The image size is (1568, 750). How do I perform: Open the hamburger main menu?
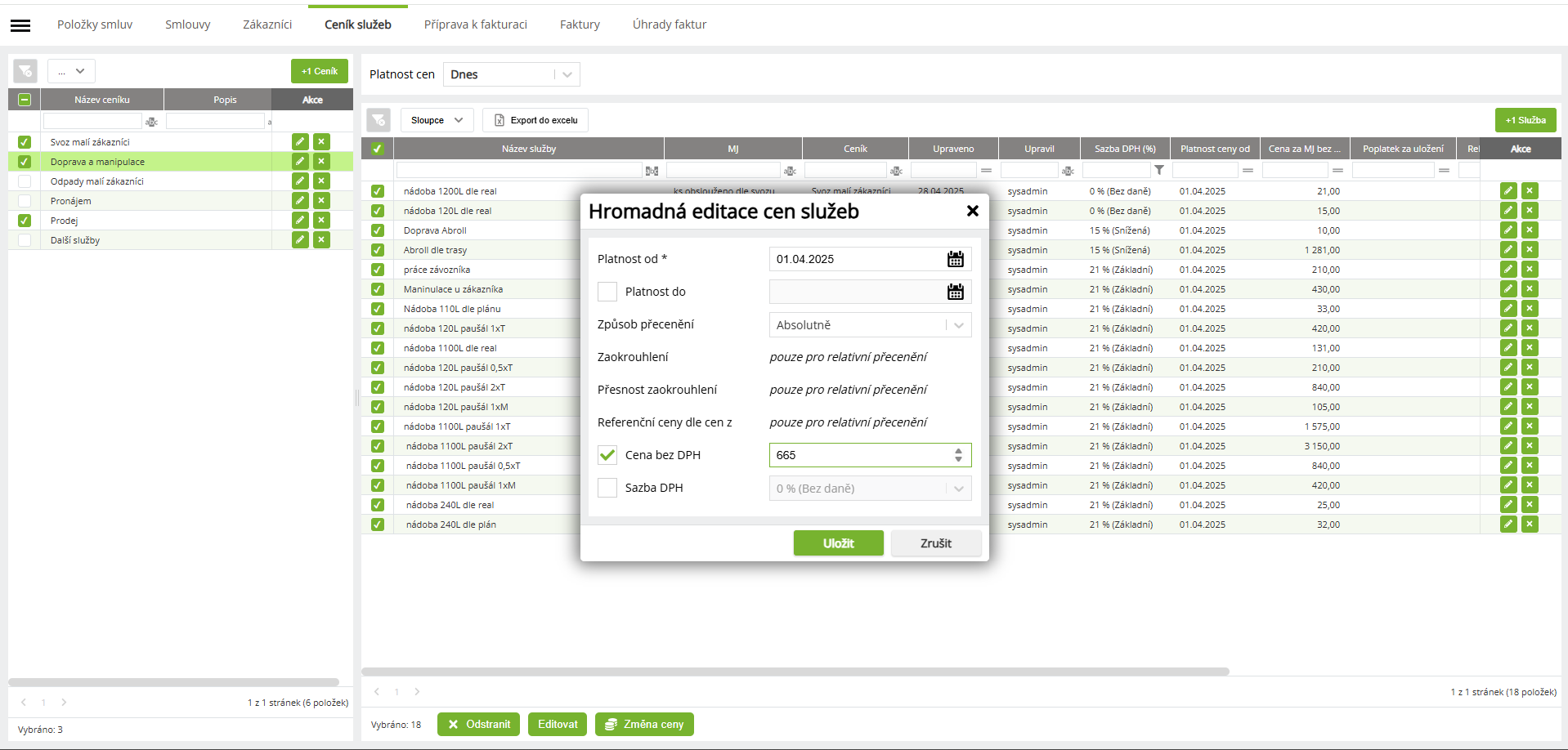coord(20,25)
